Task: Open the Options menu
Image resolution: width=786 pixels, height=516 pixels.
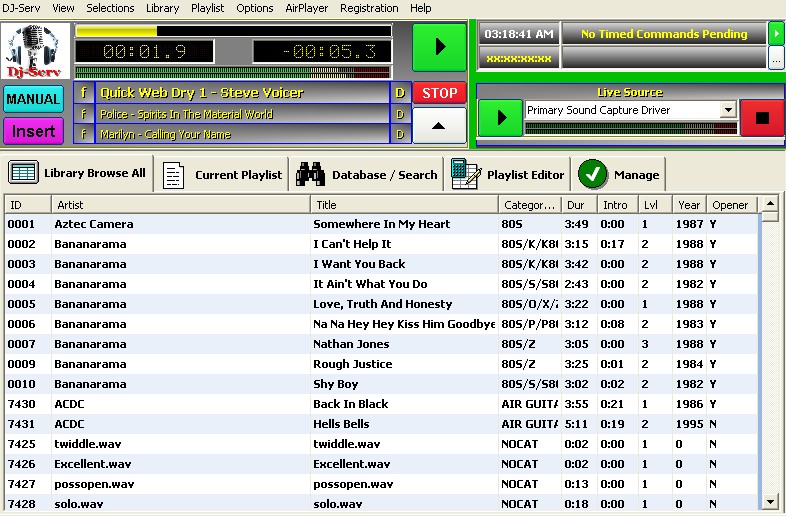Action: click(x=255, y=8)
